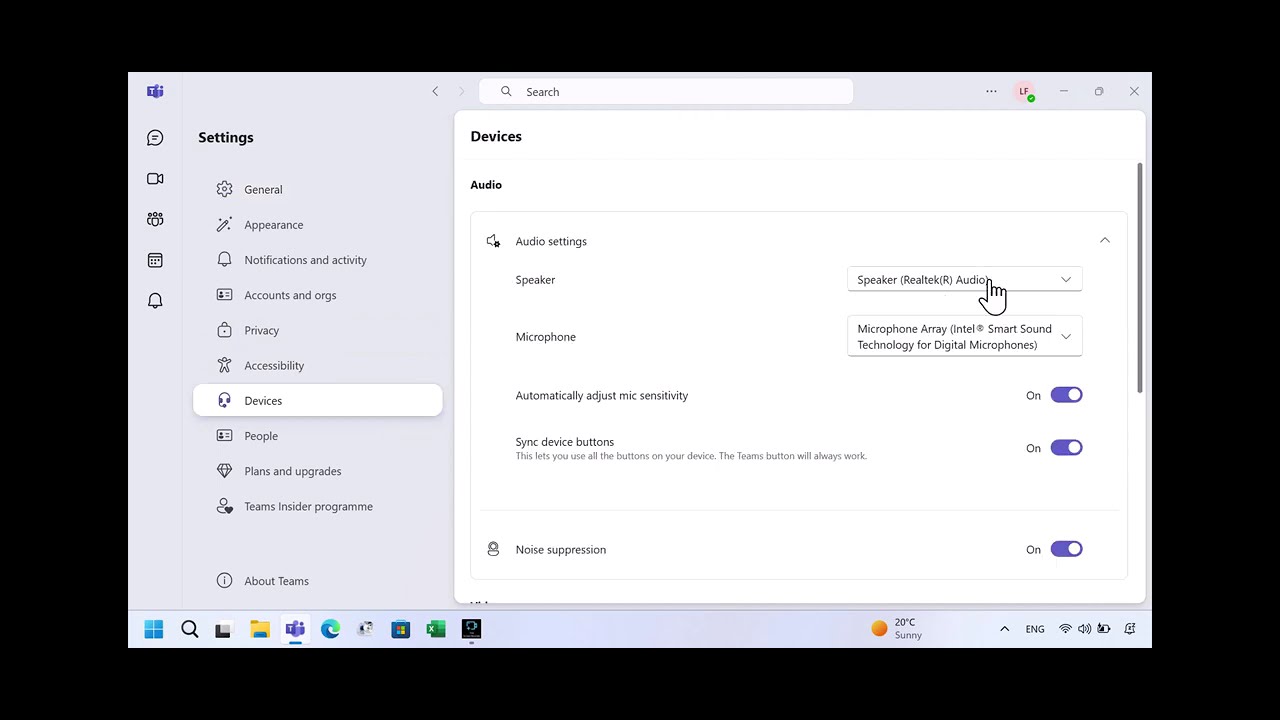The image size is (1280, 720).
Task: Open About Teams page
Action: tap(318, 581)
